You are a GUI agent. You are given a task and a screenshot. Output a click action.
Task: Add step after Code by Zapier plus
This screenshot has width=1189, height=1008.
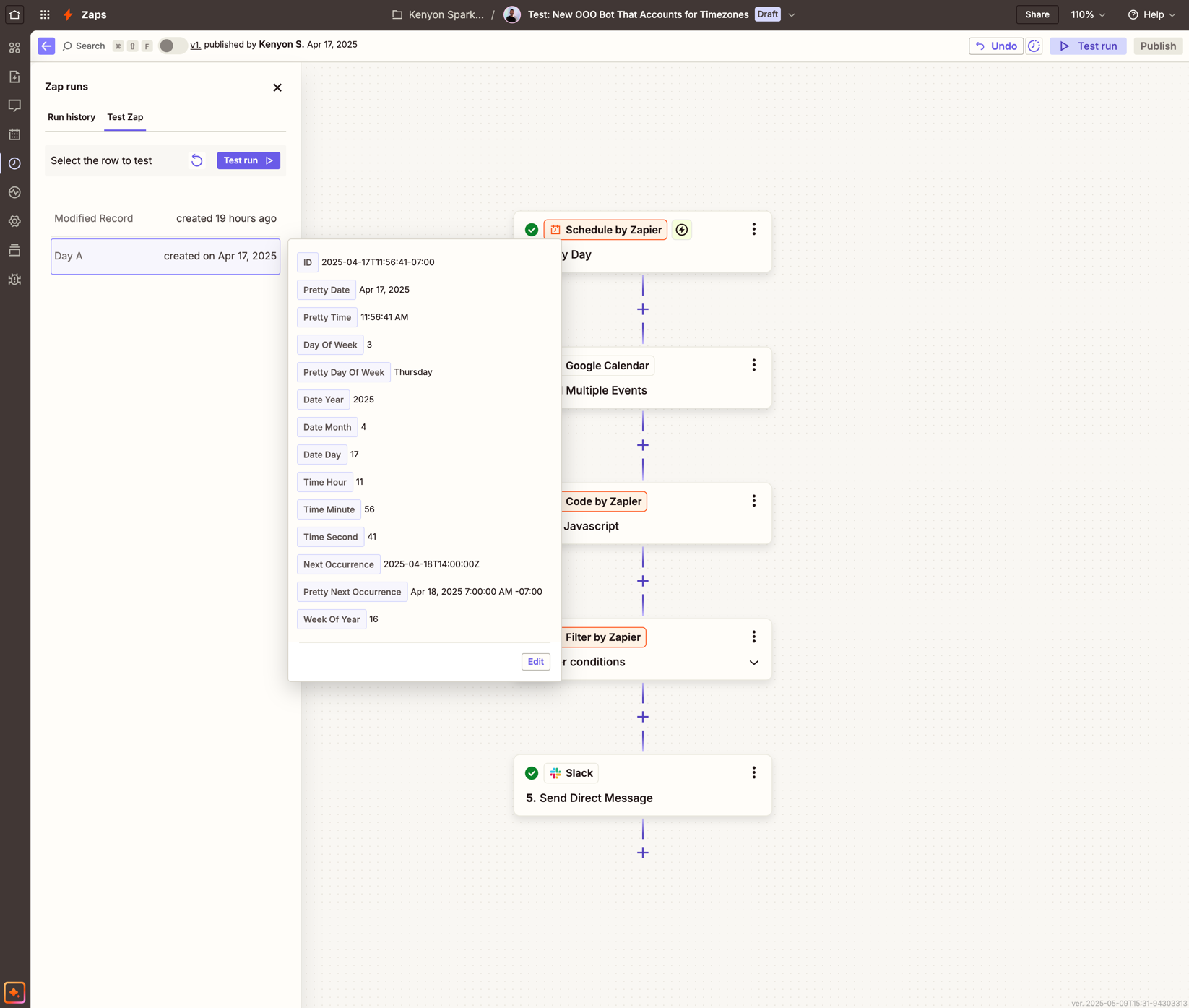click(x=643, y=581)
